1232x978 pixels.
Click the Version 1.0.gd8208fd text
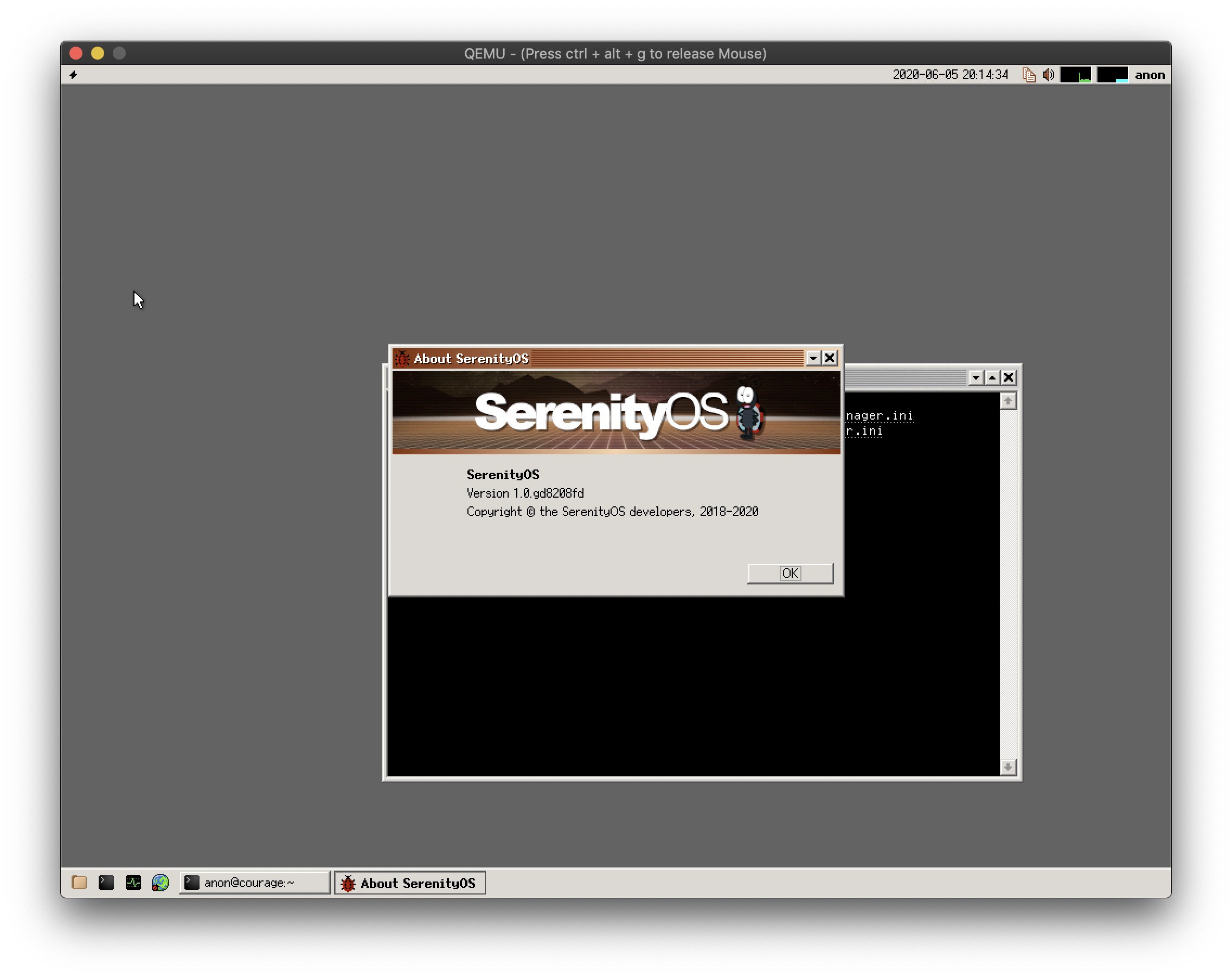525,493
